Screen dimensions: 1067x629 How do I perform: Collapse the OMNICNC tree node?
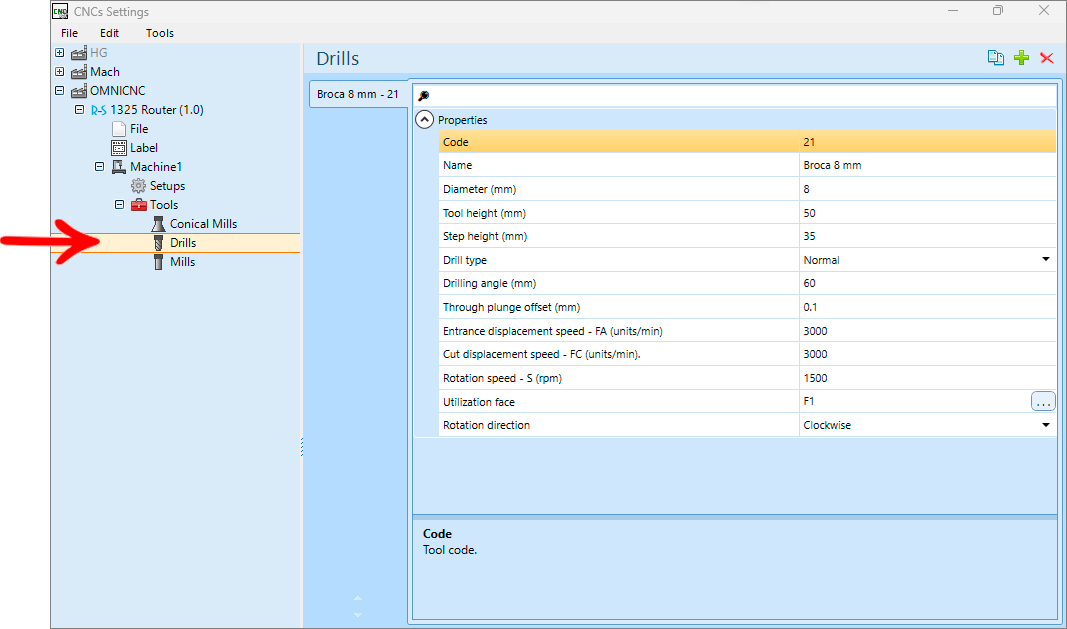60,91
